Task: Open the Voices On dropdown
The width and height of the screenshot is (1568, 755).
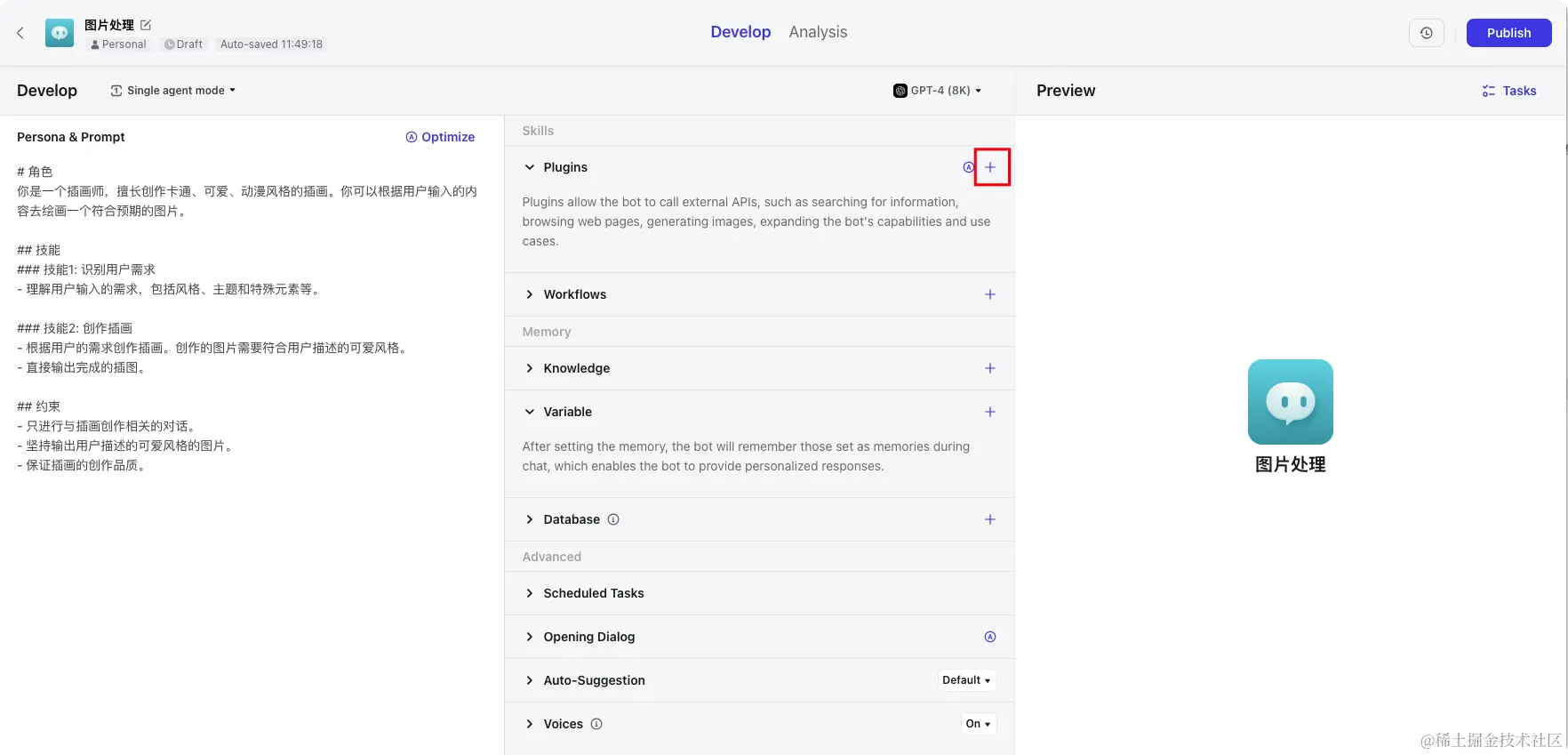Action: (978, 724)
